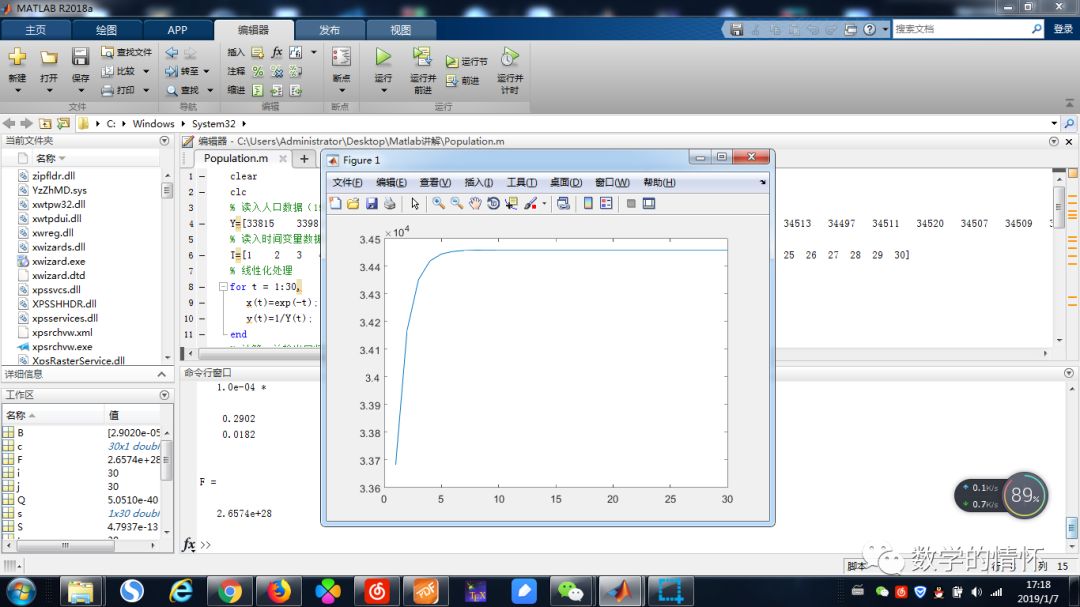Screen dimensions: 1080x607
Task: Open the 转至 (Go To) dropdown arrow
Action: pyautogui.click(x=206, y=71)
